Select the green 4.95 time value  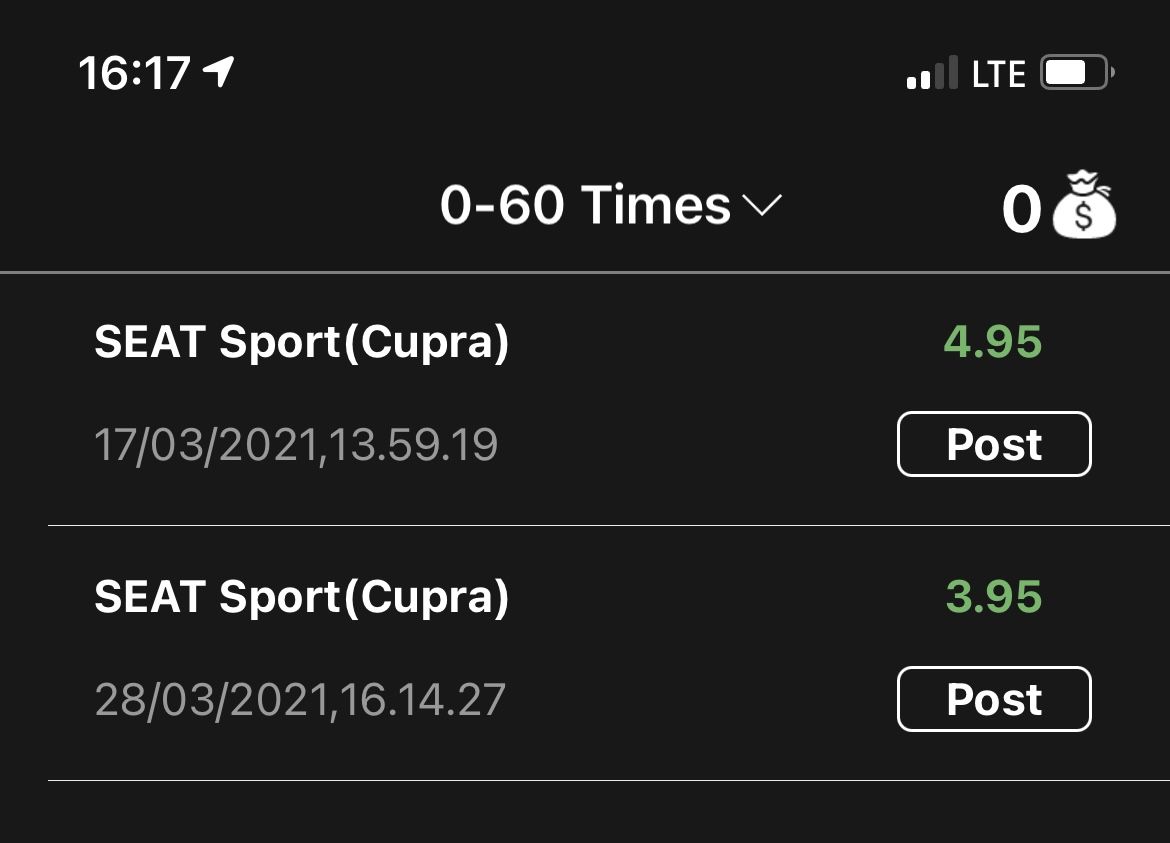pyautogui.click(x=993, y=342)
